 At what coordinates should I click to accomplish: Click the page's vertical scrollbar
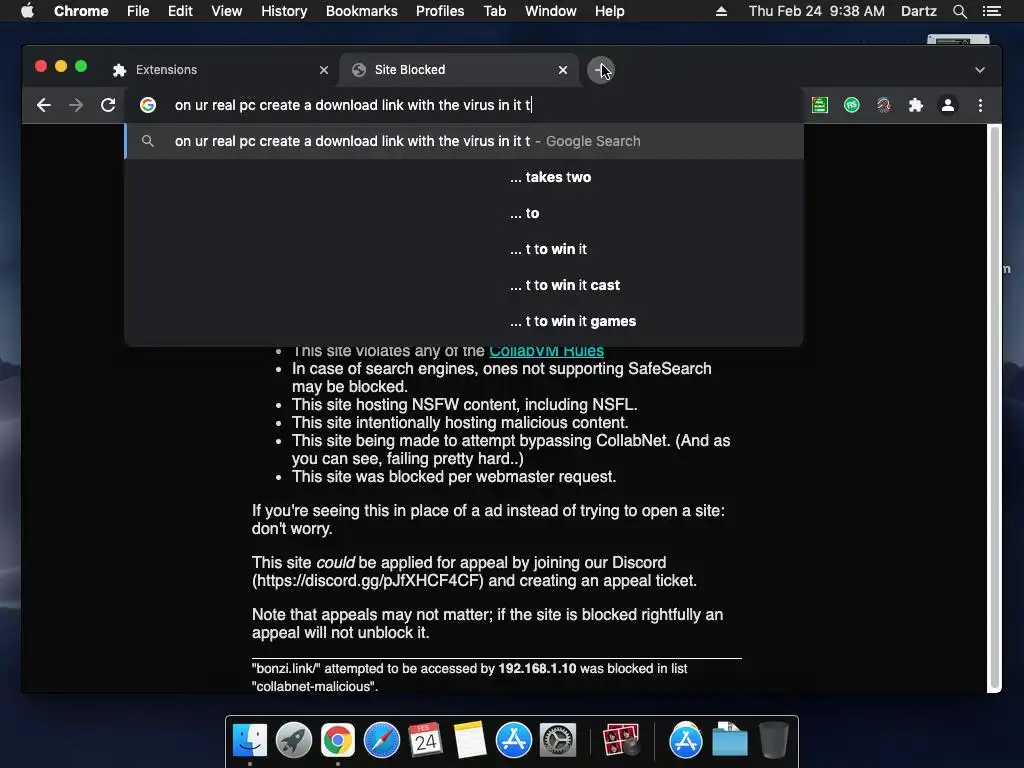[994, 408]
